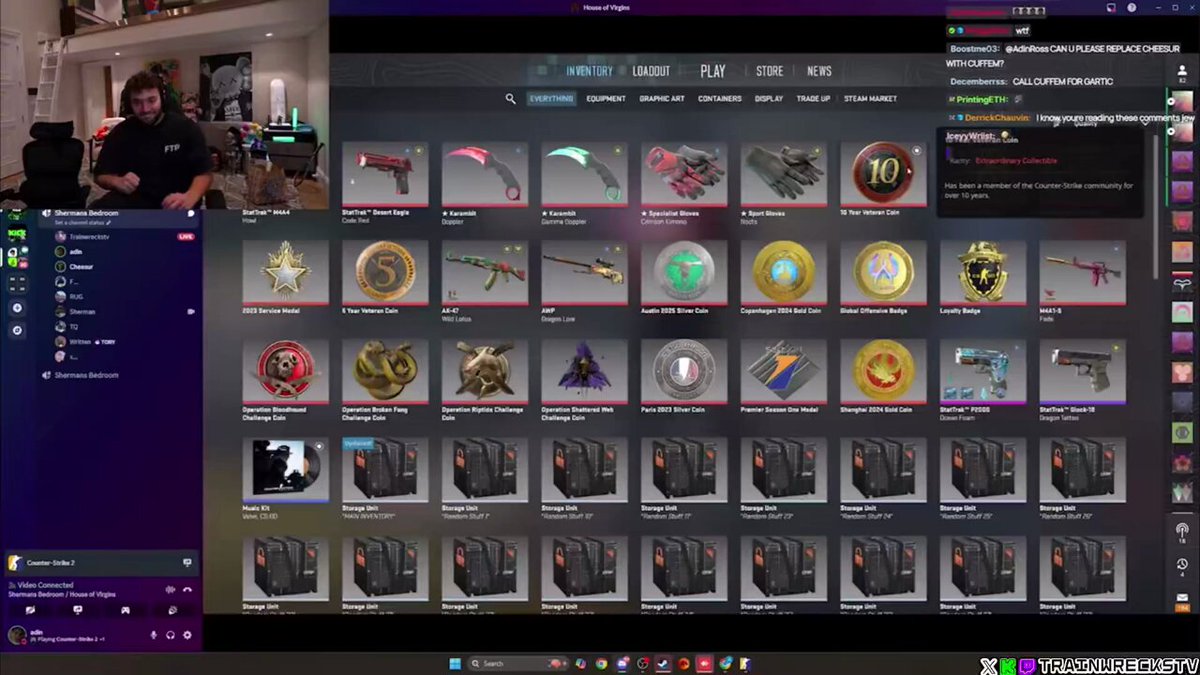Viewport: 1200px width, 675px height.
Task: Open the Trade Up filter
Action: click(x=813, y=99)
